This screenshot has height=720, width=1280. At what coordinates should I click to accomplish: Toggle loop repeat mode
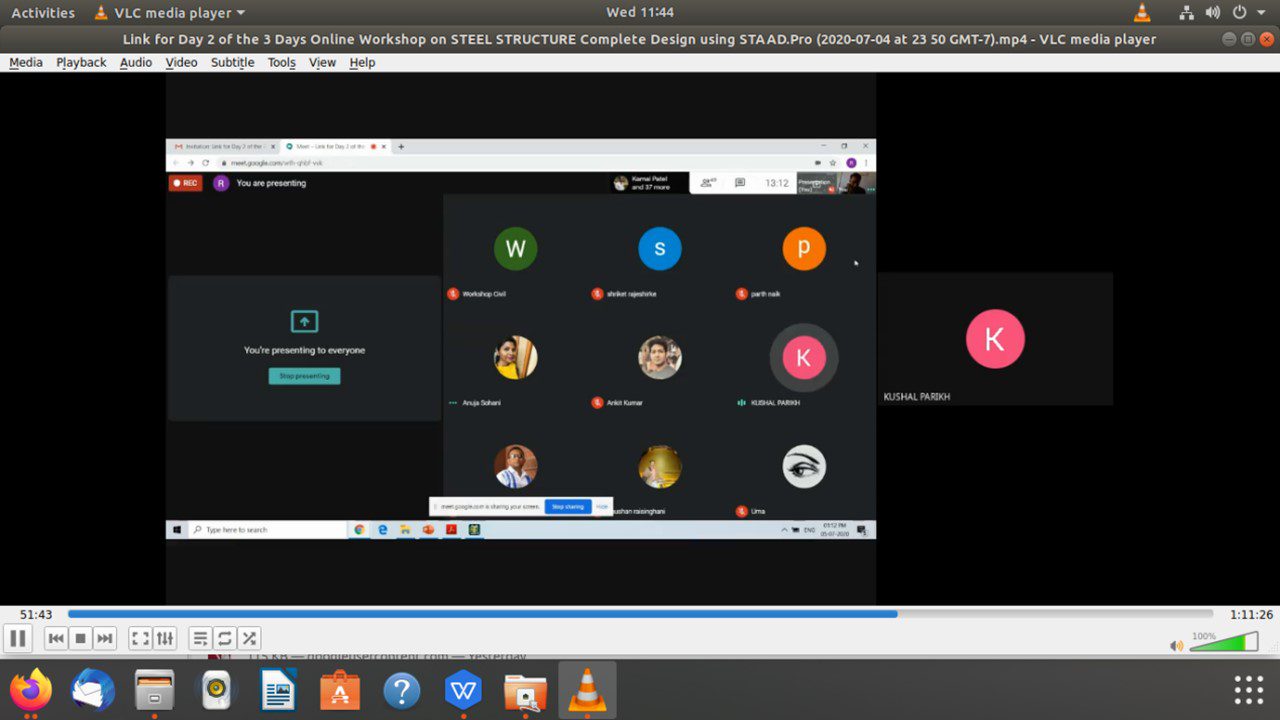point(225,638)
